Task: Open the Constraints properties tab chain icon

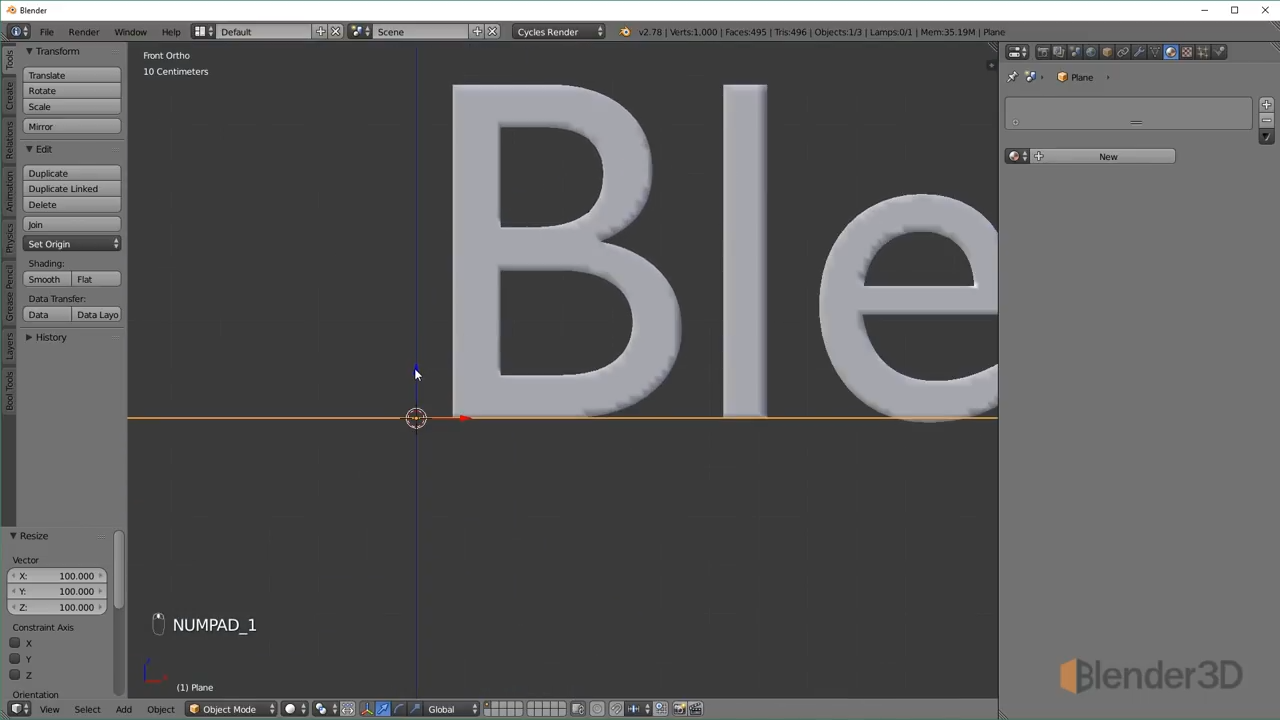Action: [x=1123, y=52]
